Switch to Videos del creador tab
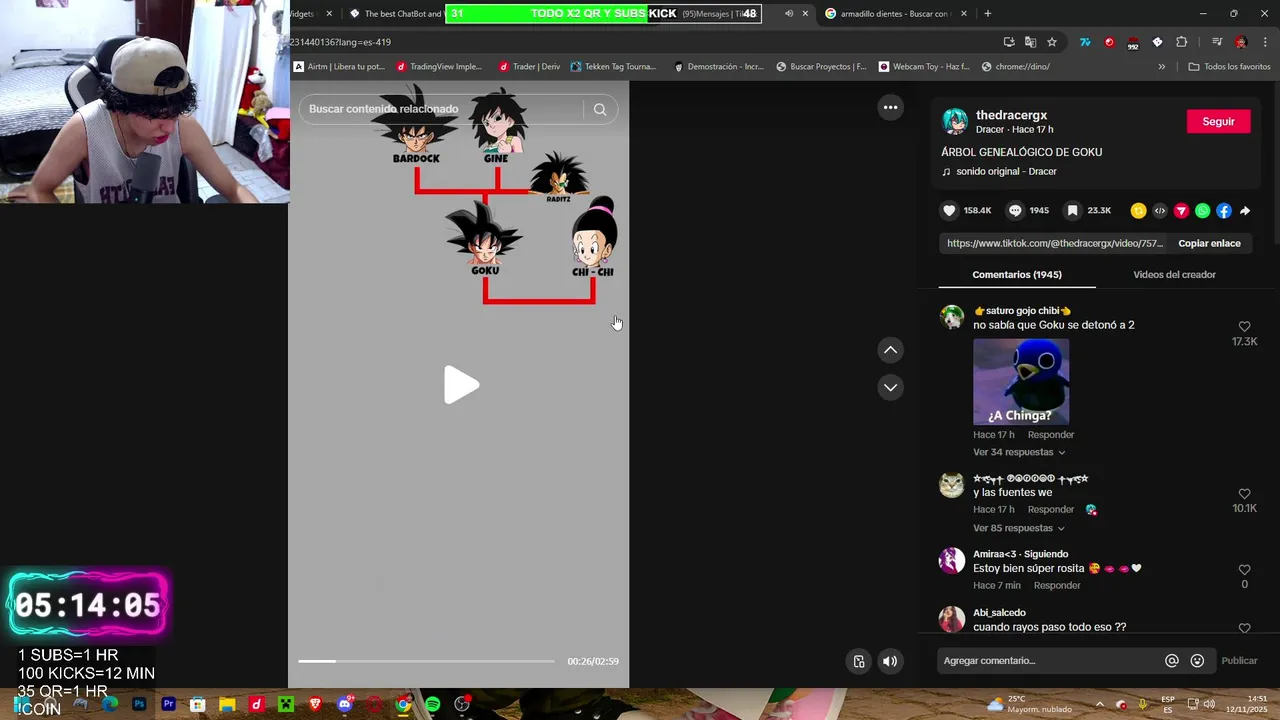The width and height of the screenshot is (1280, 720). 1174,274
